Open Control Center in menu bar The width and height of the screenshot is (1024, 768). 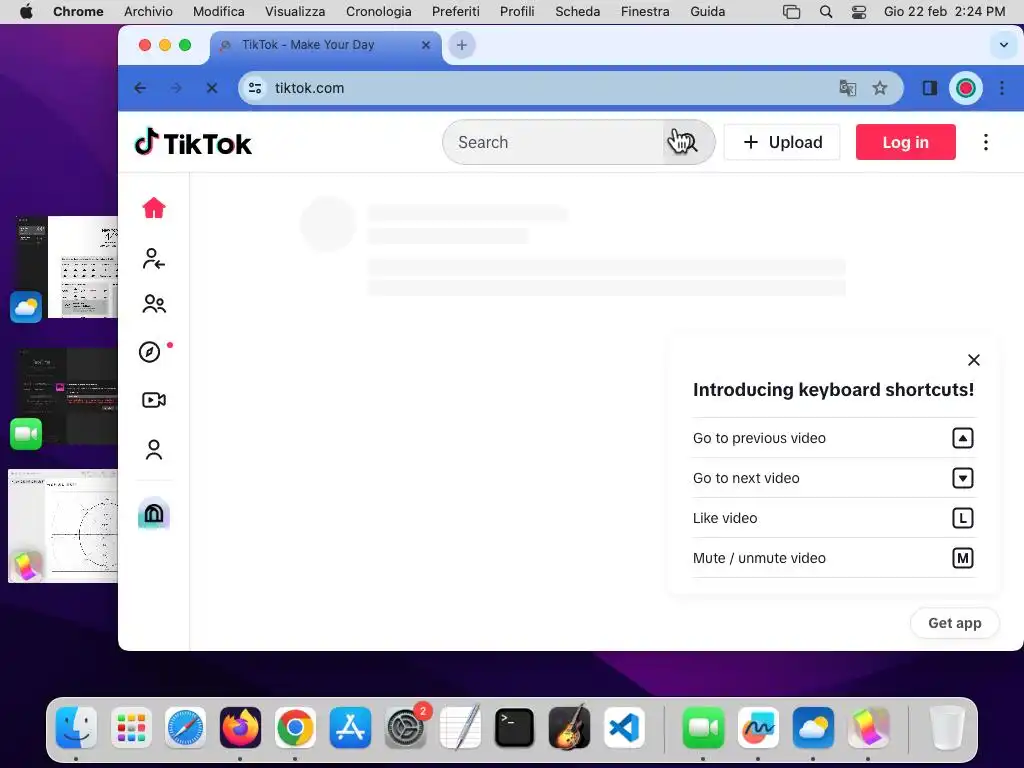coord(859,12)
